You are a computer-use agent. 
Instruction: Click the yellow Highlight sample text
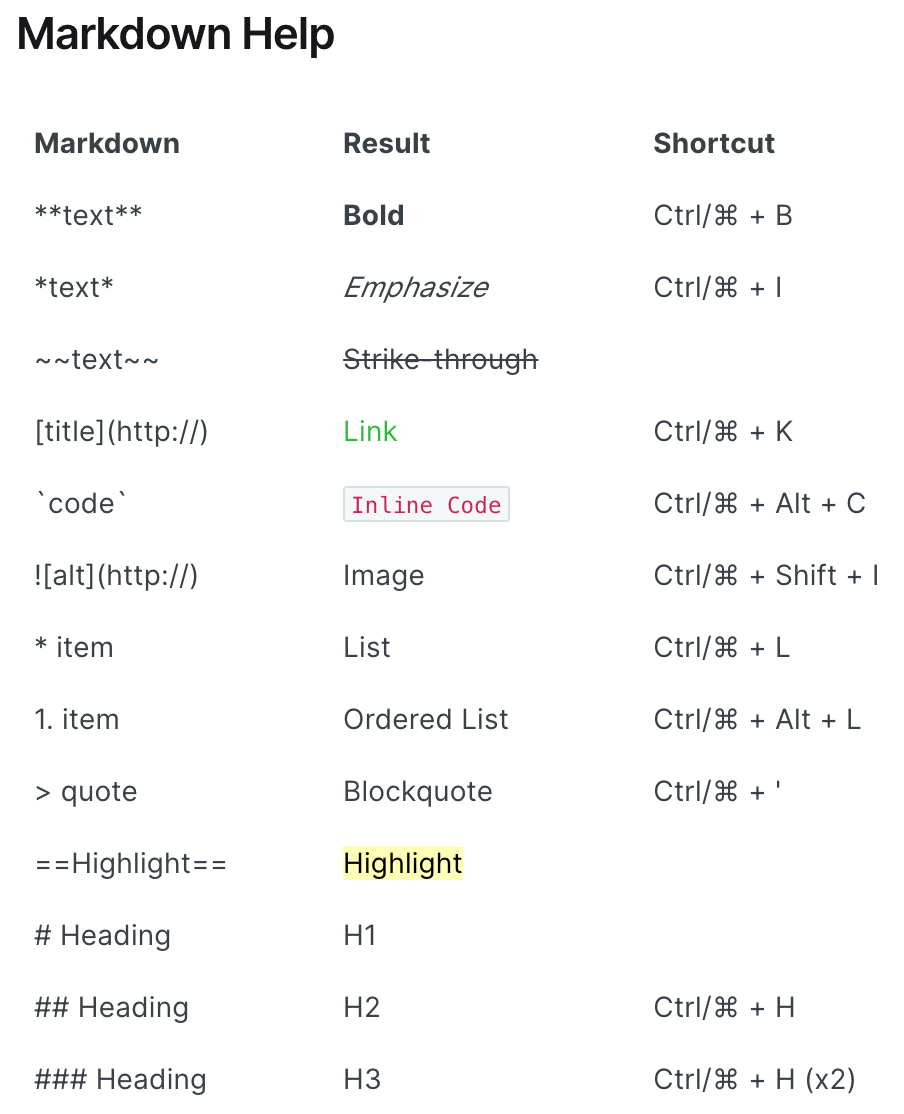403,863
